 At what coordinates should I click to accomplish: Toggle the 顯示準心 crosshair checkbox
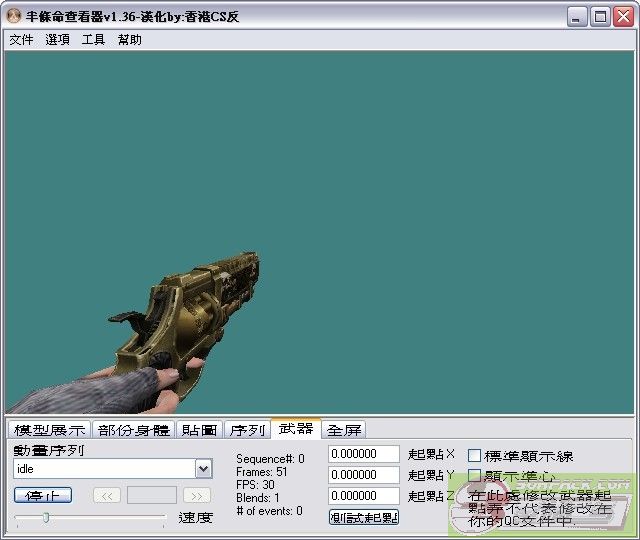[475, 476]
